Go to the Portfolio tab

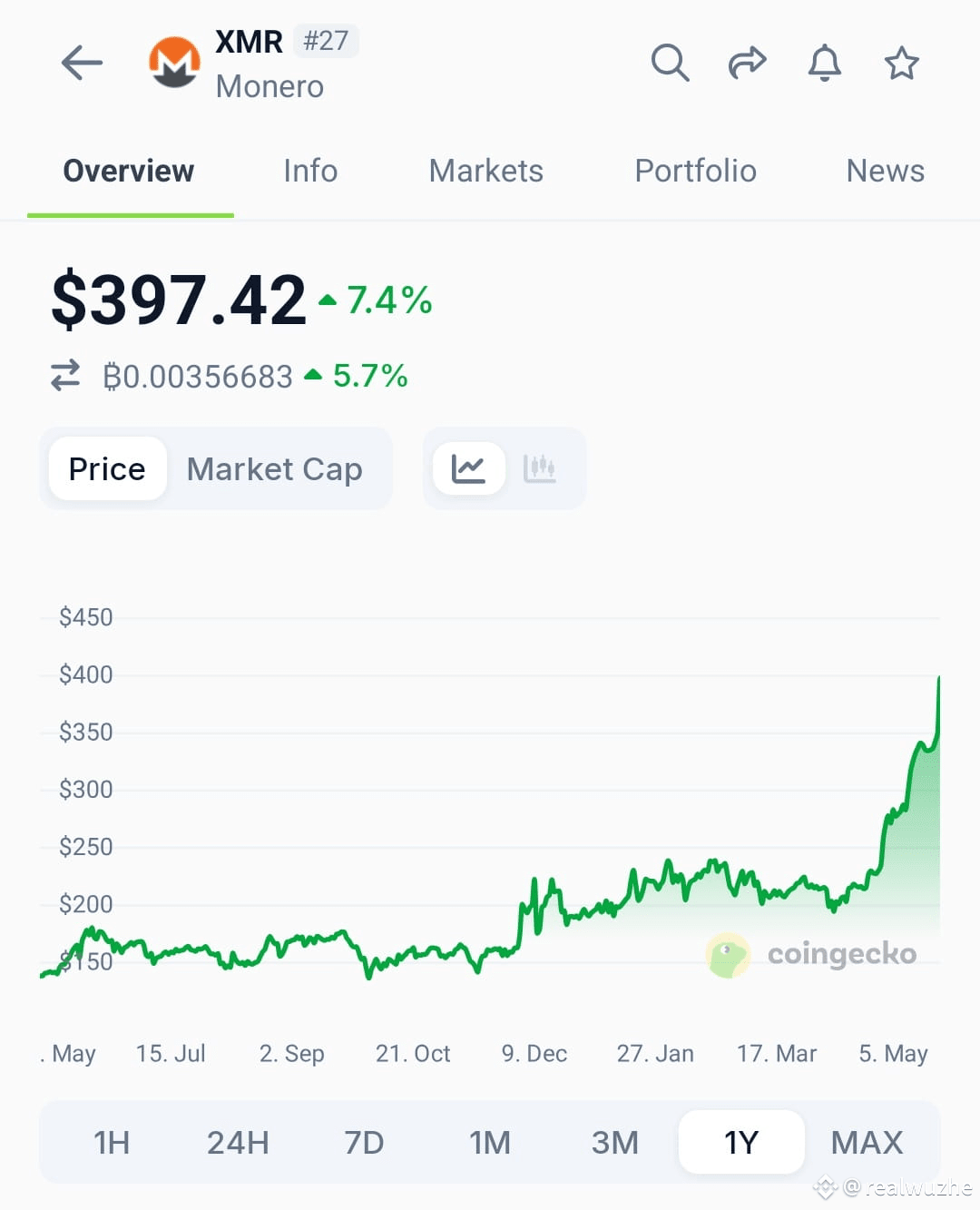pos(695,171)
